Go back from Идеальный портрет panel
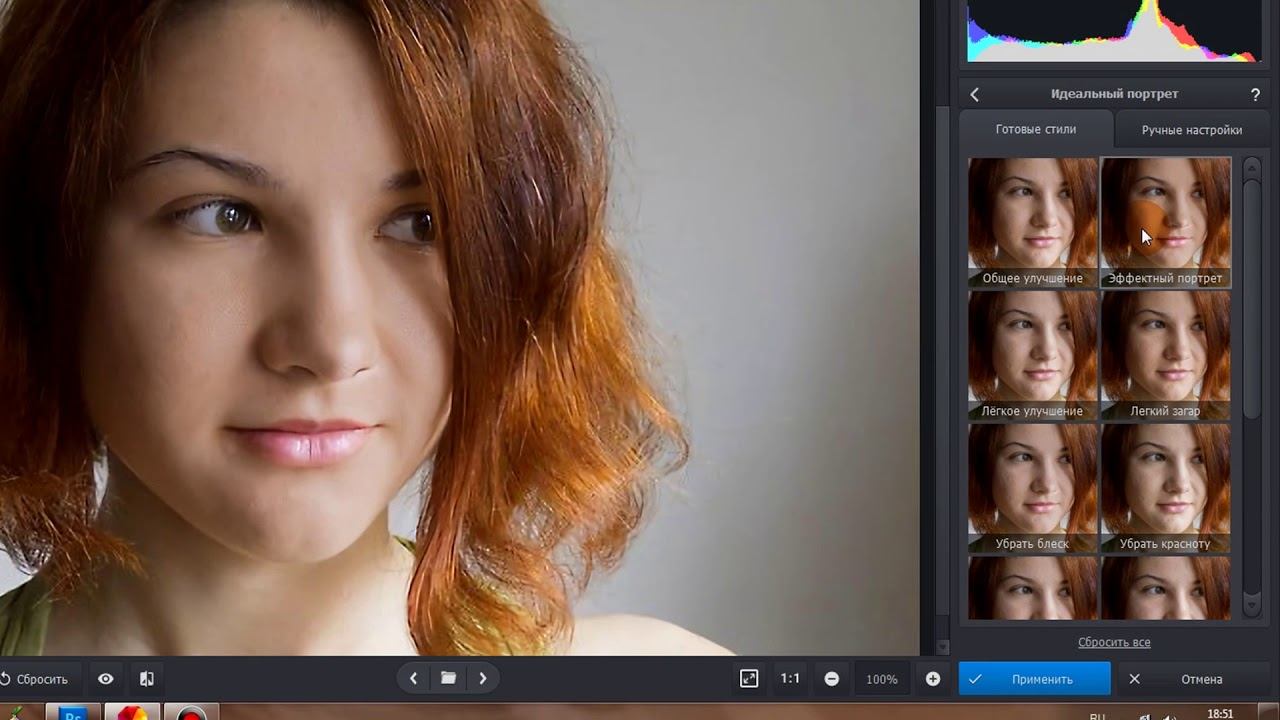This screenshot has height=720, width=1280. (x=975, y=94)
